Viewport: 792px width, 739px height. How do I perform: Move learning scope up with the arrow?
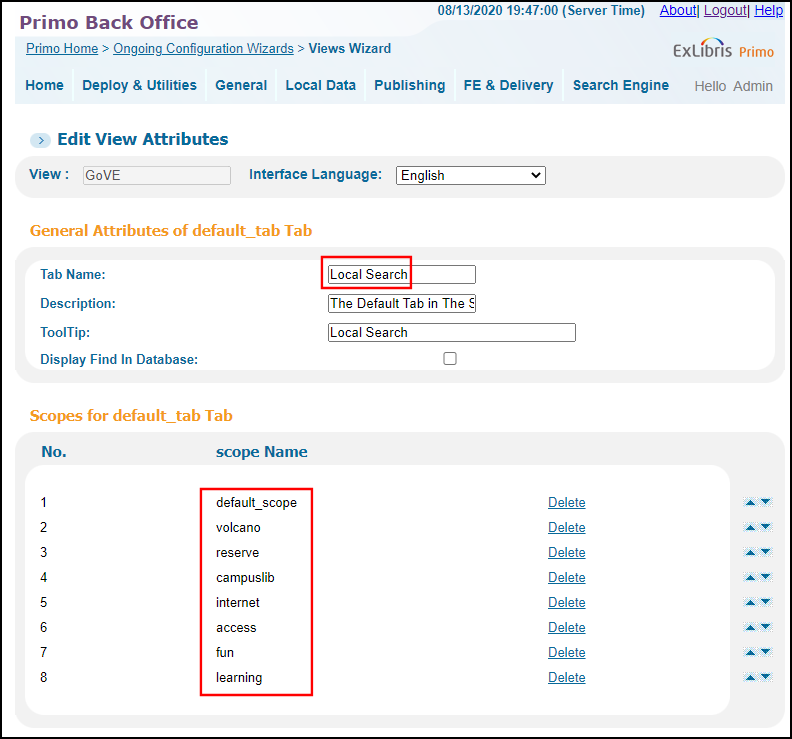[750, 677]
